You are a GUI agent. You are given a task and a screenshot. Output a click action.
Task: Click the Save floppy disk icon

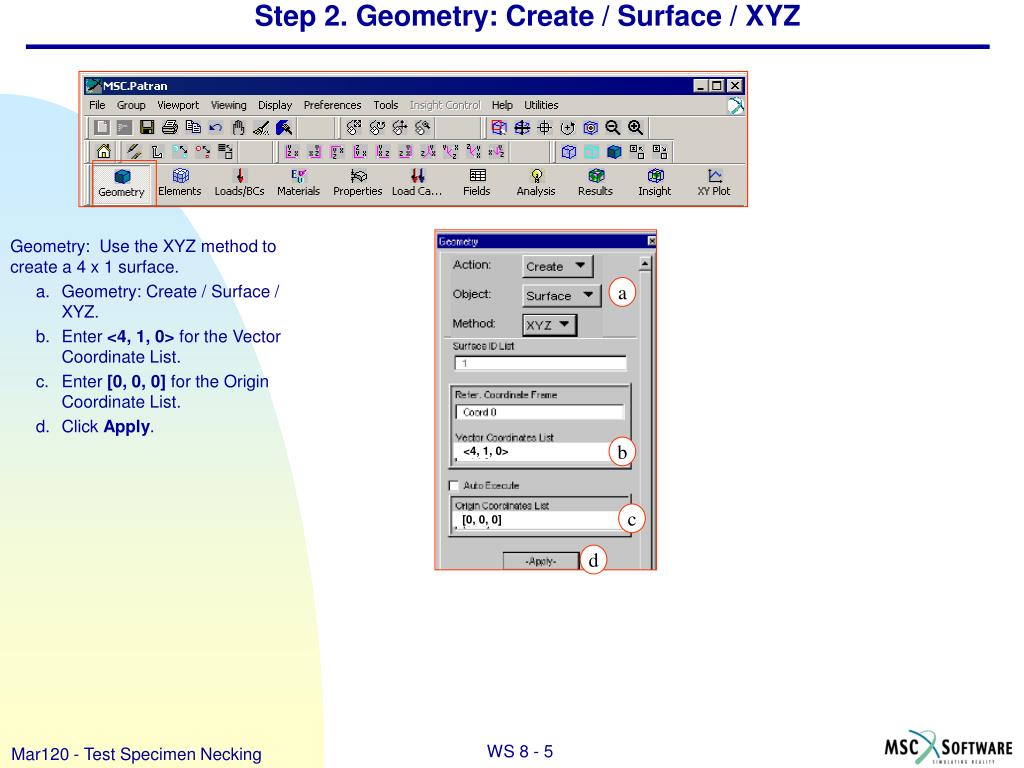(x=147, y=127)
